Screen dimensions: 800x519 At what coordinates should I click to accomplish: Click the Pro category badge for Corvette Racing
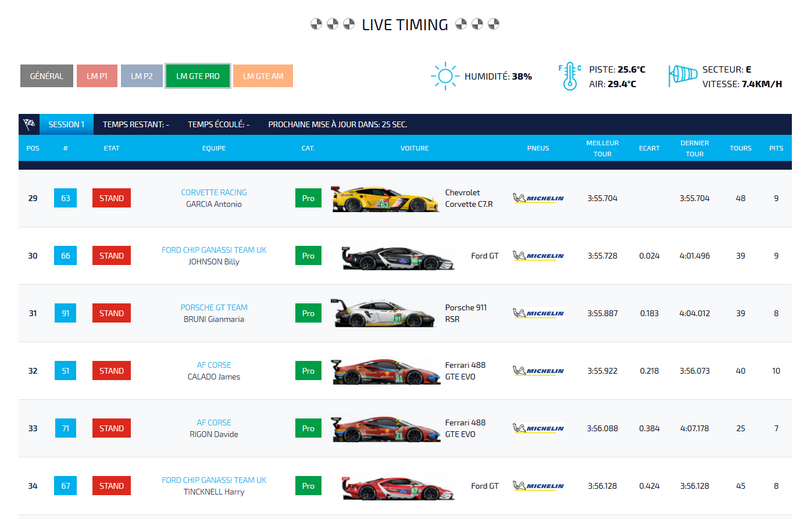(308, 198)
